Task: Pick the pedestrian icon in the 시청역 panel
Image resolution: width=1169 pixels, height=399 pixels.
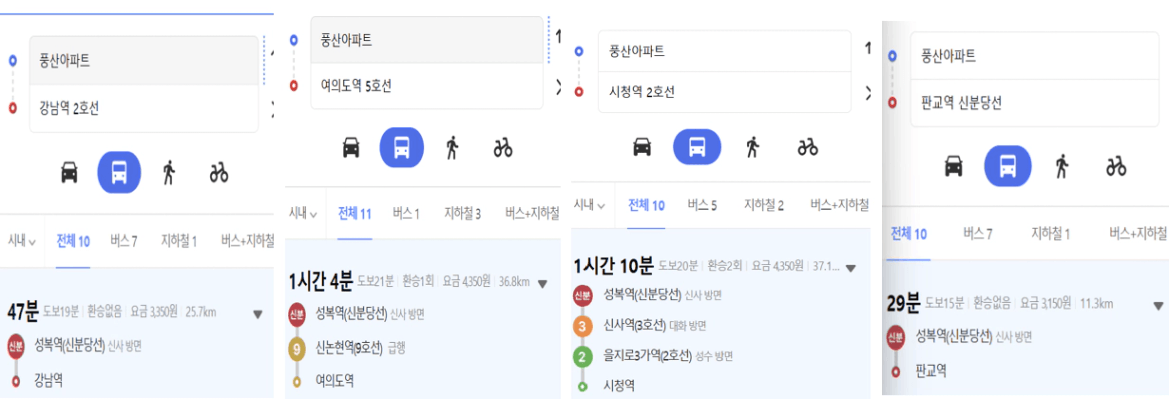Action: [x=752, y=147]
